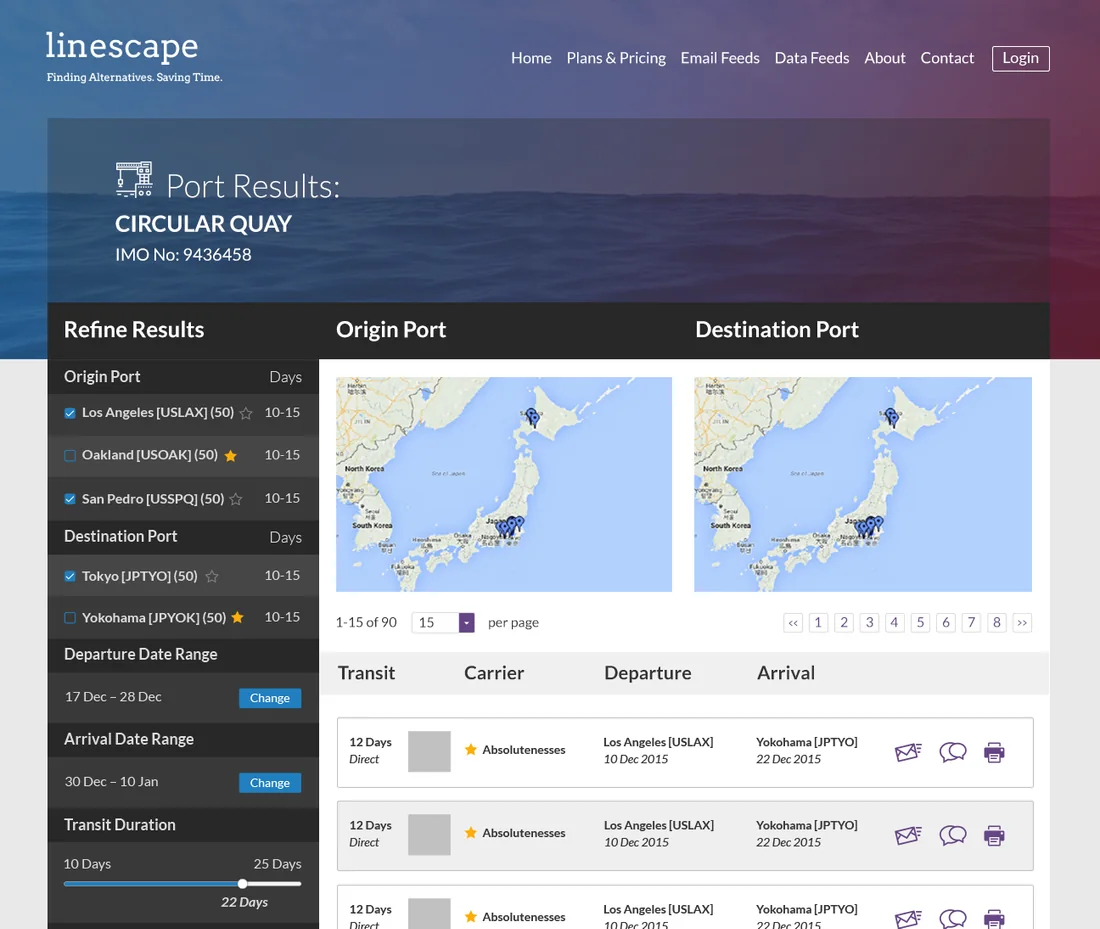Click the Origin Port map
The height and width of the screenshot is (929, 1100).
[x=504, y=485]
